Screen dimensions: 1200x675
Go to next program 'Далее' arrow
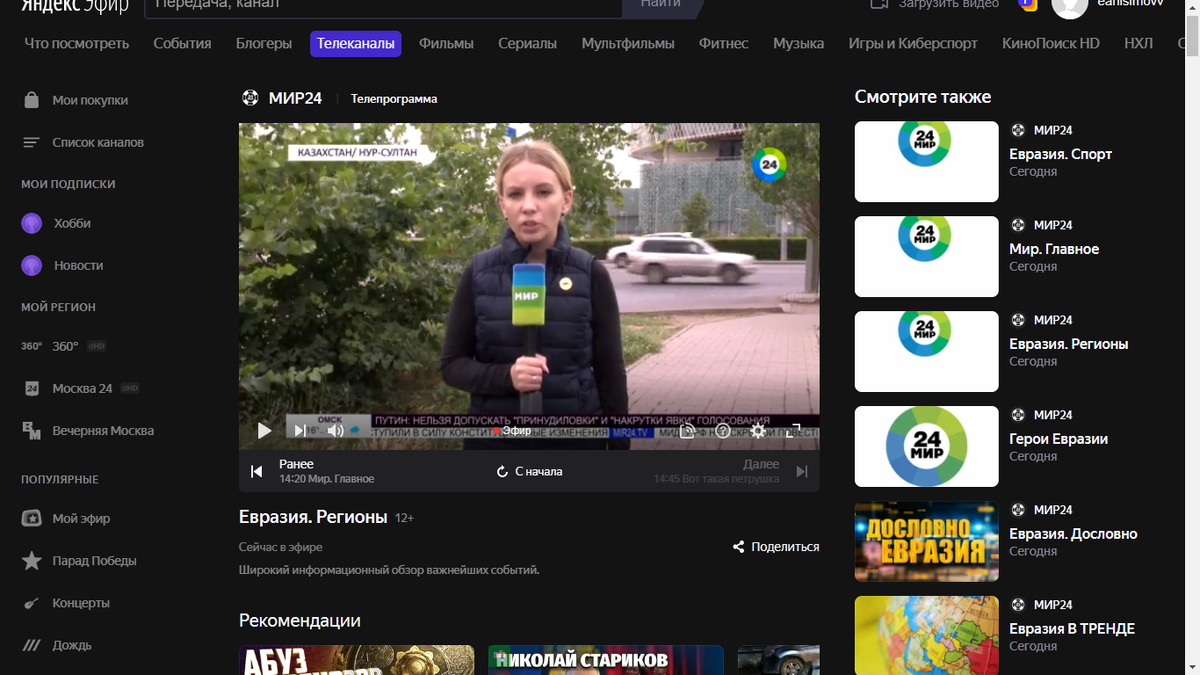coord(801,471)
